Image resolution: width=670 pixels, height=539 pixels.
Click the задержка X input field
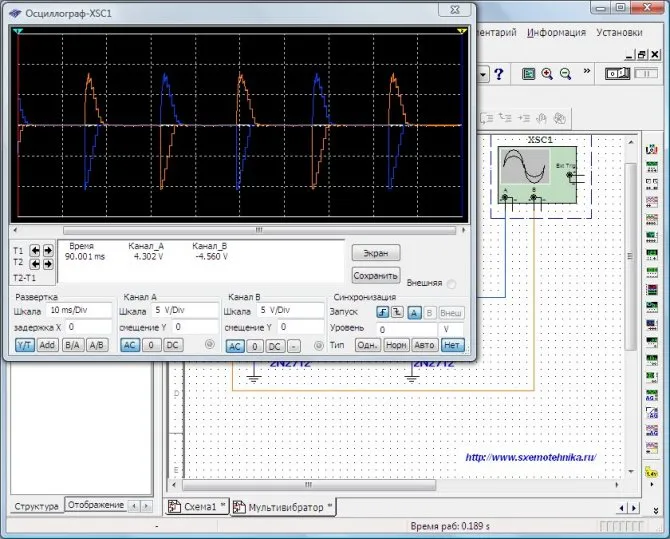(88, 327)
